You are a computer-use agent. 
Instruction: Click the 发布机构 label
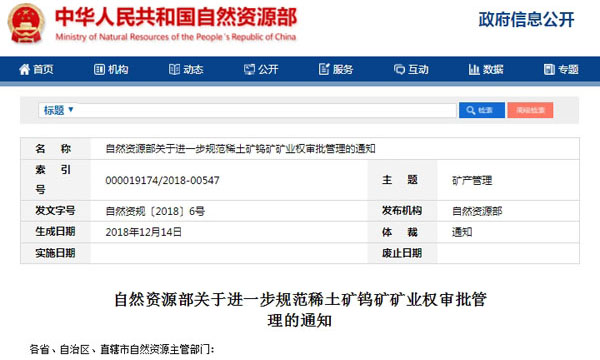[402, 210]
